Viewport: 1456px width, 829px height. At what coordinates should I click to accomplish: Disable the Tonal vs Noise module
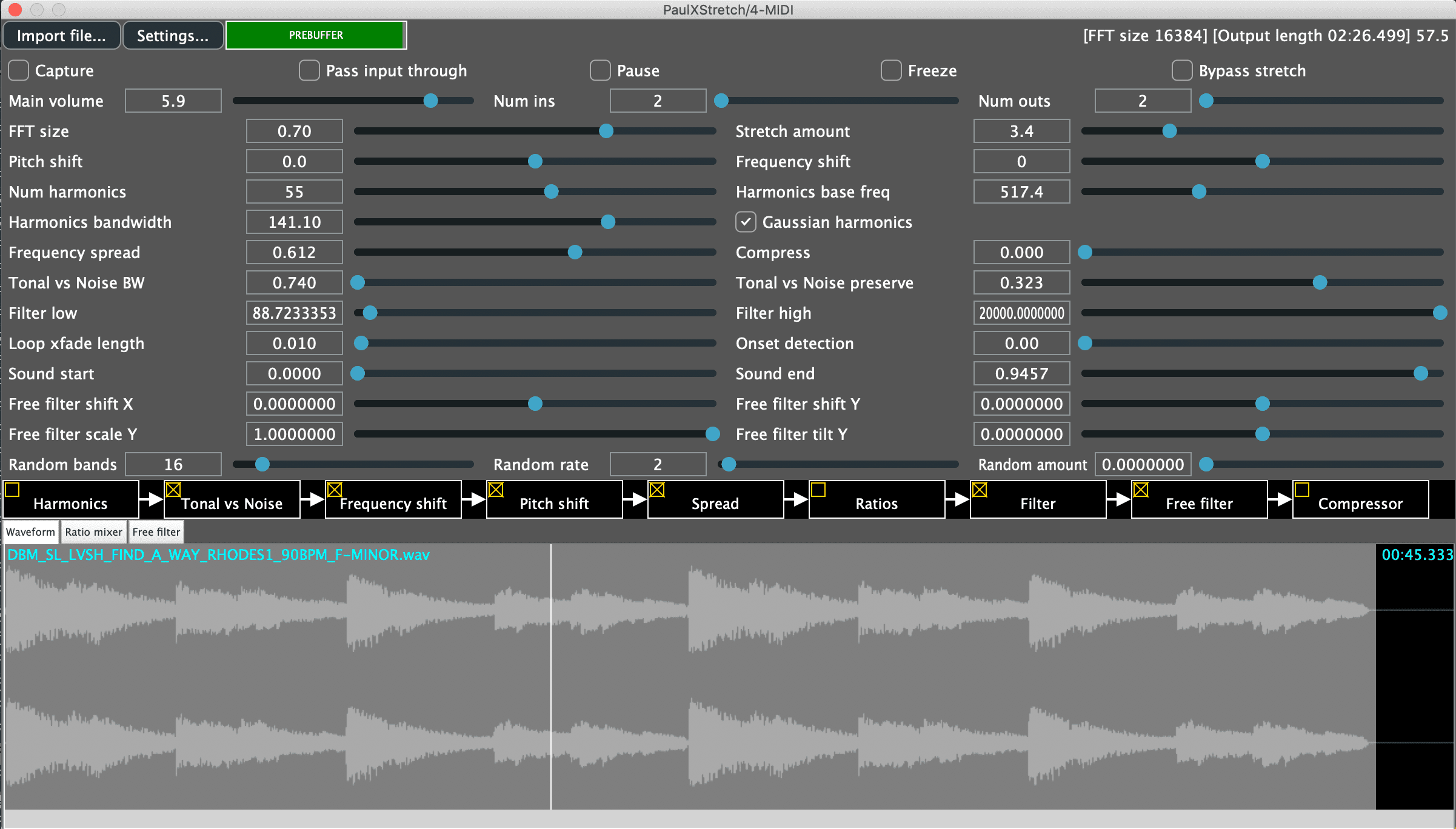pos(173,489)
